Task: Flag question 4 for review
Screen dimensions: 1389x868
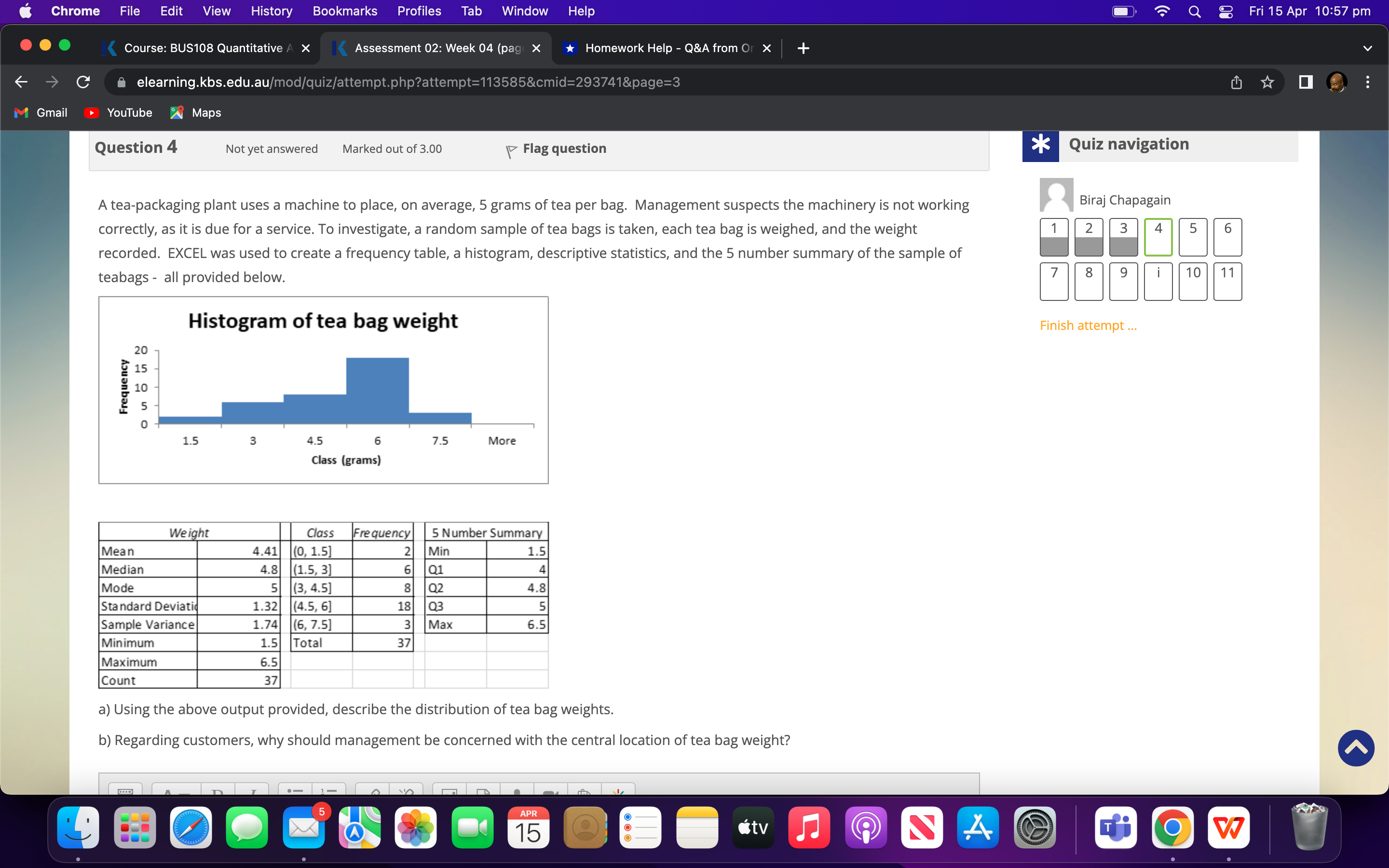Action: pyautogui.click(x=555, y=148)
